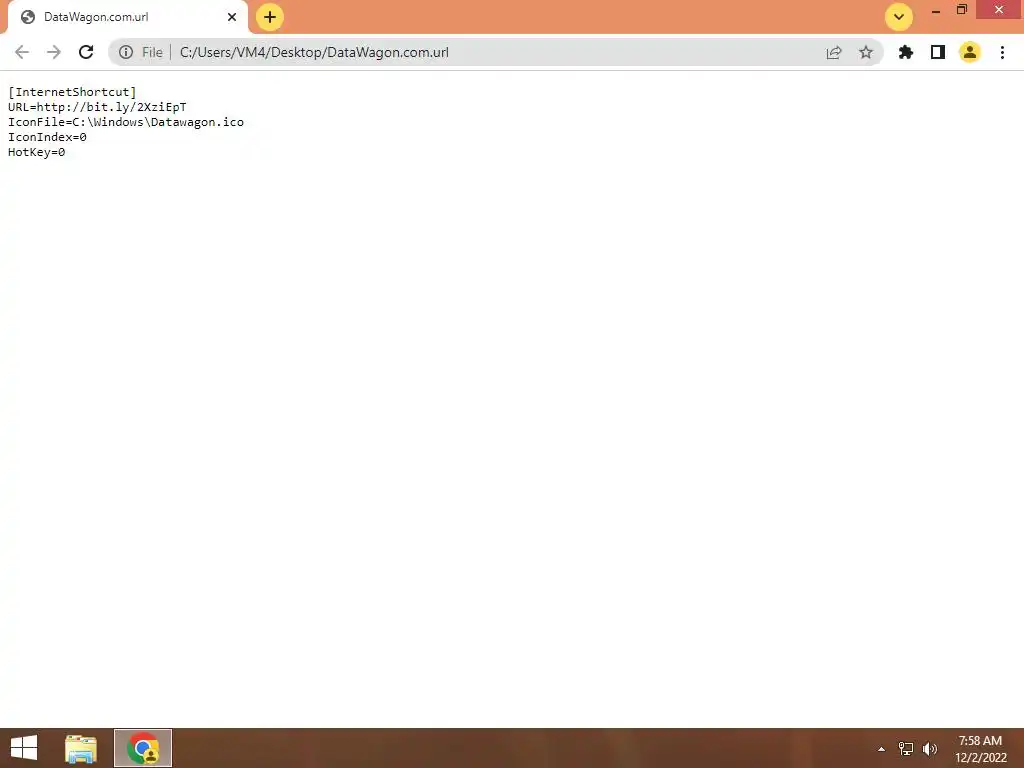Screen dimensions: 1024x768
Task: Open a new tab with plus button
Action: coord(270,17)
